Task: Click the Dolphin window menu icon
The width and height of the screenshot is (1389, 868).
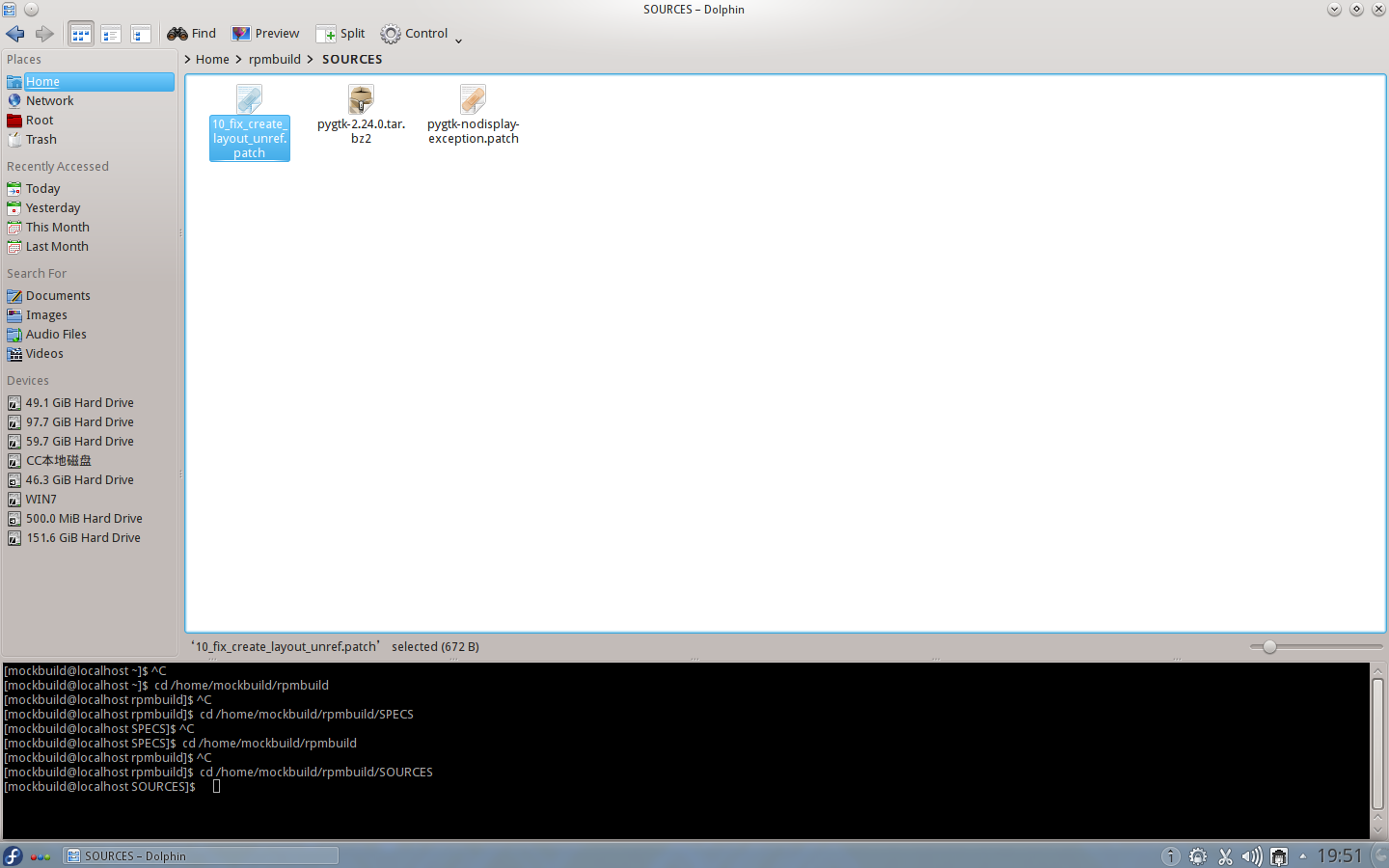Action: tap(10, 10)
